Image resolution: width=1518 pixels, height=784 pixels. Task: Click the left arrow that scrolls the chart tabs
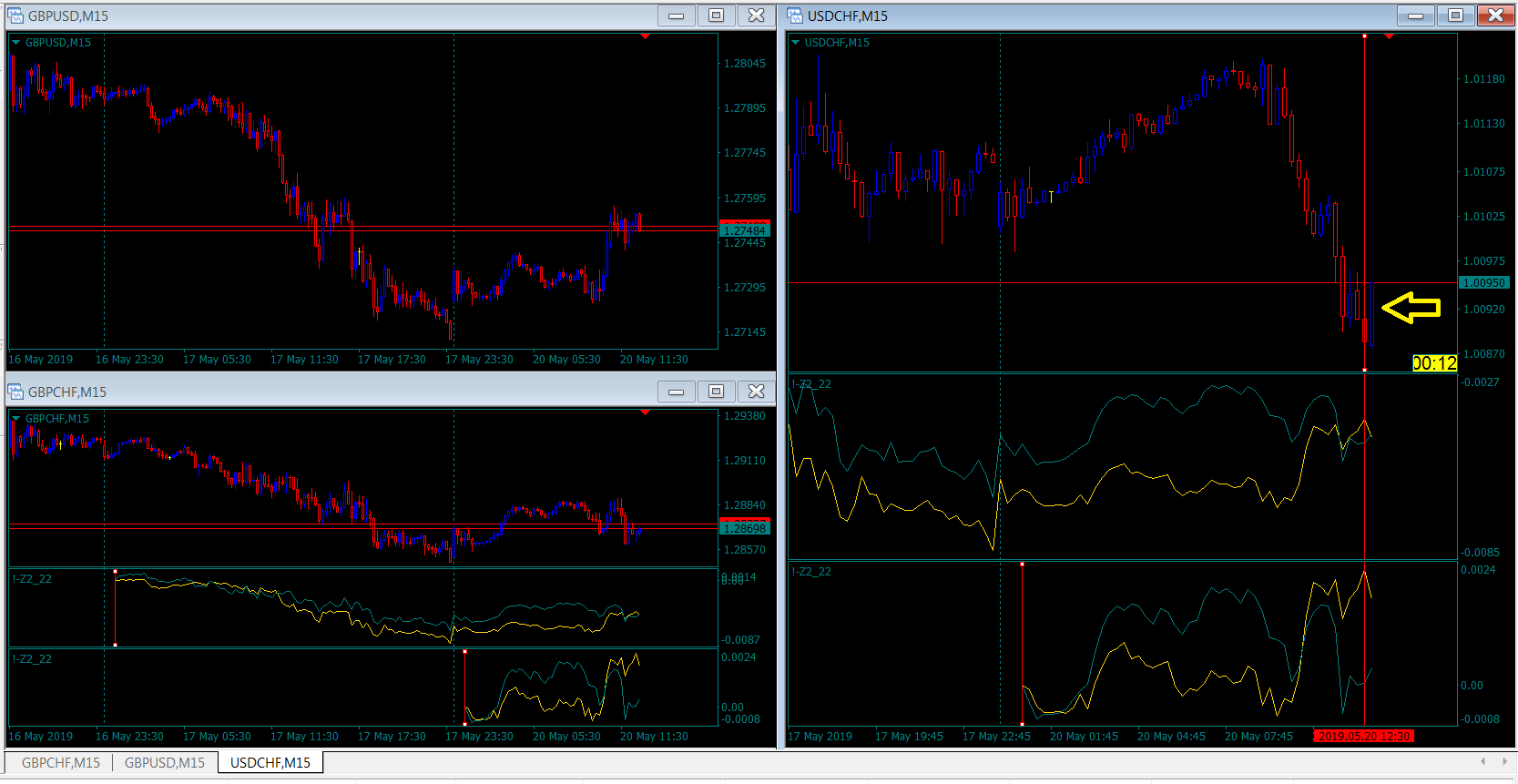pos(1483,761)
